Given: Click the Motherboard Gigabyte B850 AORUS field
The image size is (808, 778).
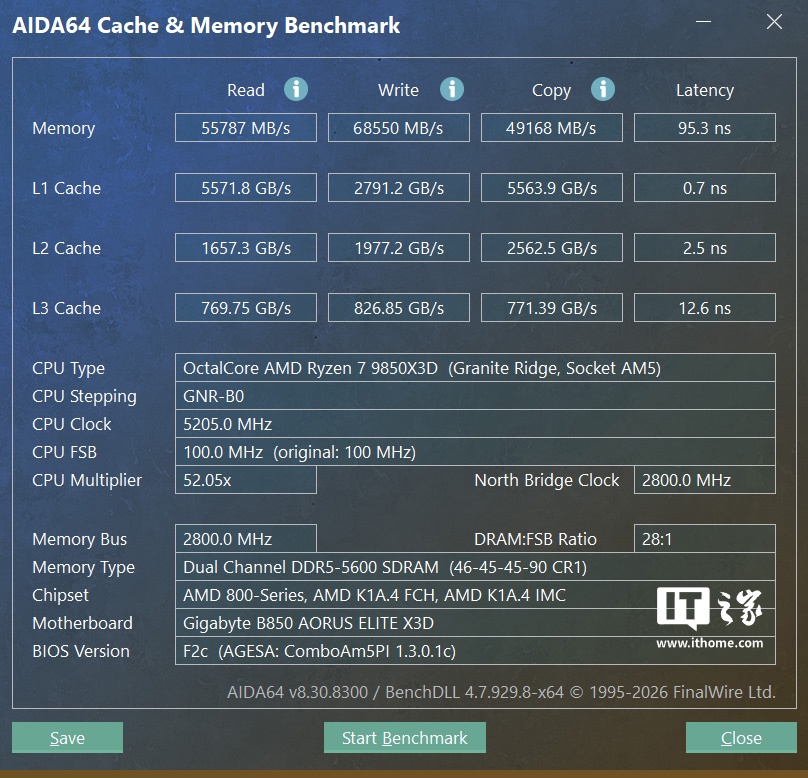Looking at the screenshot, I should [x=475, y=623].
